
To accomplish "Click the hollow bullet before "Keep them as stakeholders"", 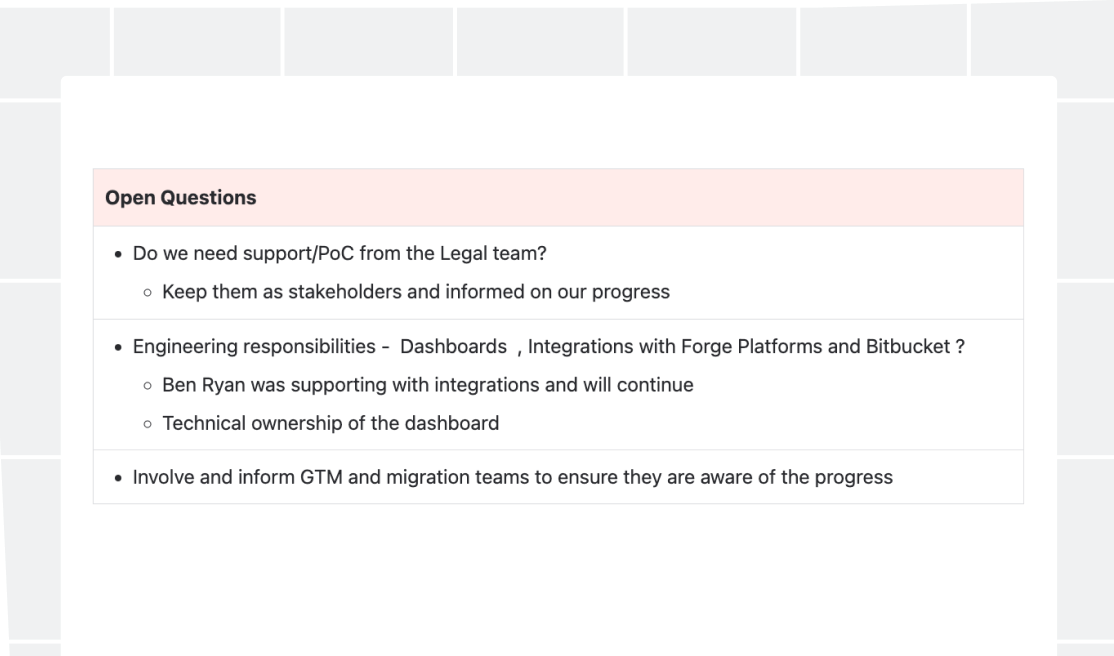I will click(147, 293).
